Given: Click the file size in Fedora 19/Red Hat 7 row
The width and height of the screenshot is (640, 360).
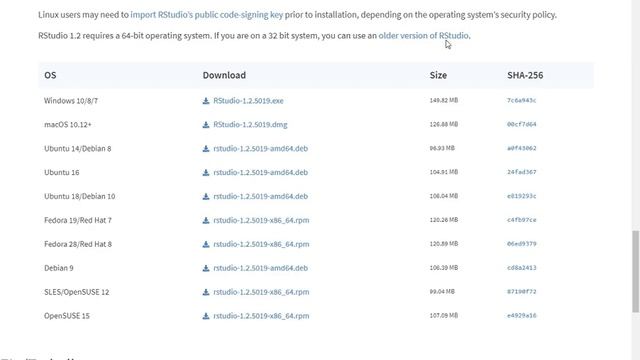Looking at the screenshot, I should (444, 220).
